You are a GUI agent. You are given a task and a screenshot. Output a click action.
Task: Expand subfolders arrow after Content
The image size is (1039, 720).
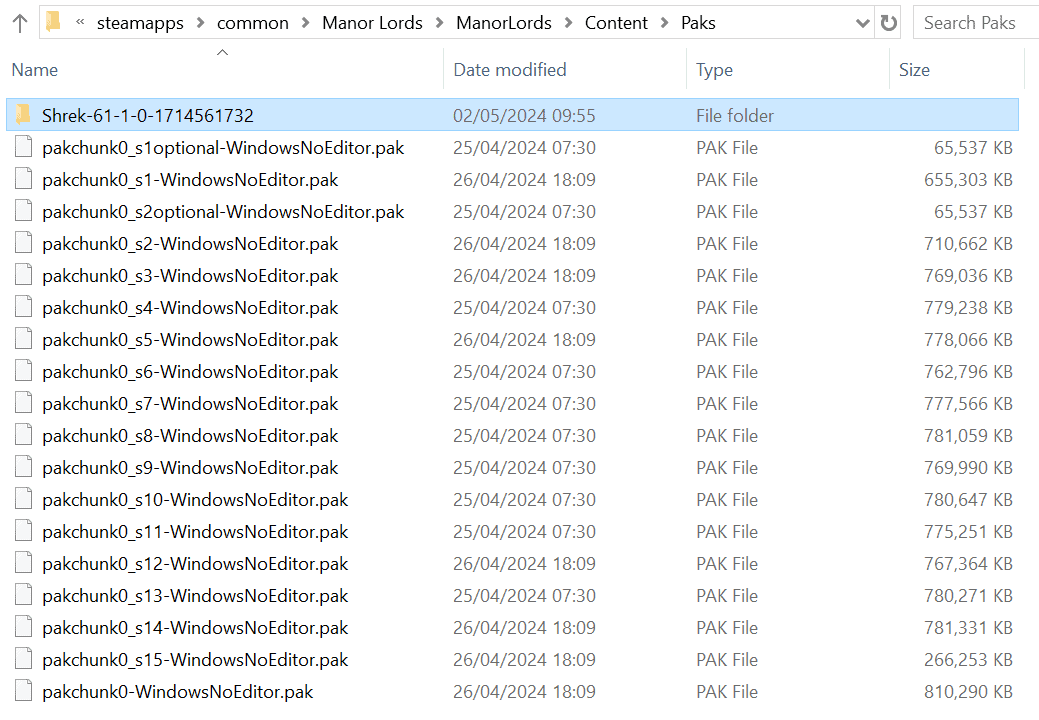(665, 23)
